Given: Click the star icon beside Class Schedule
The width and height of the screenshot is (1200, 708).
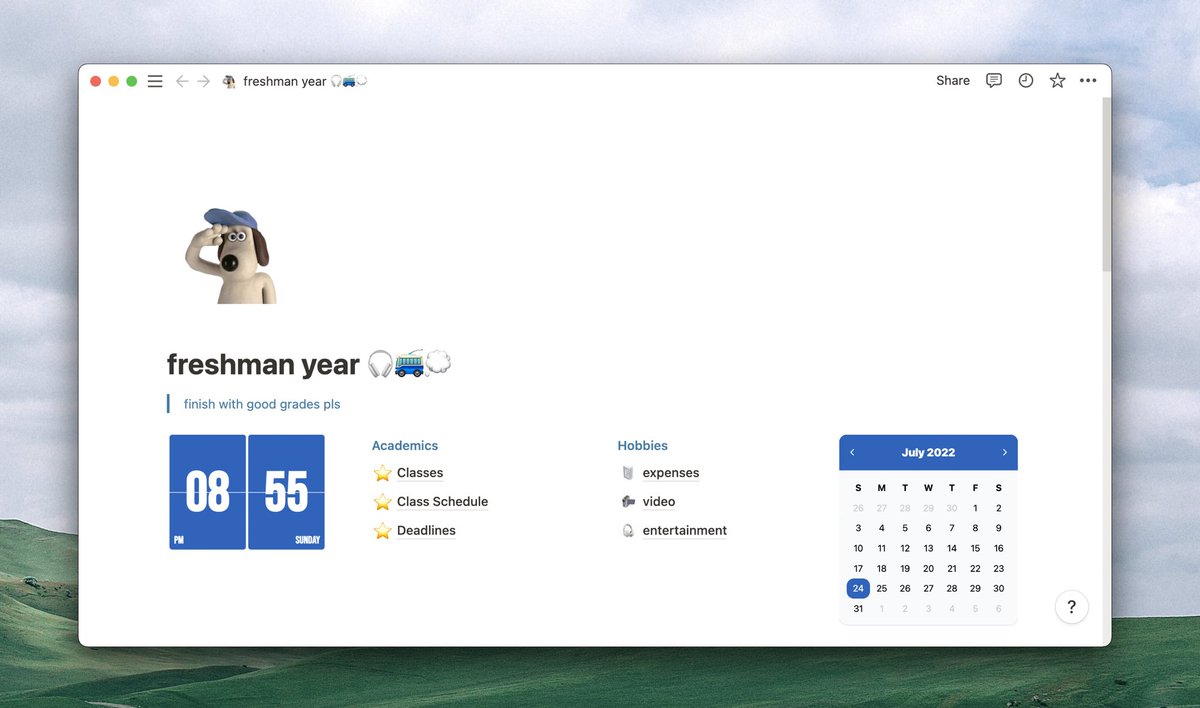Looking at the screenshot, I should pos(382,502).
